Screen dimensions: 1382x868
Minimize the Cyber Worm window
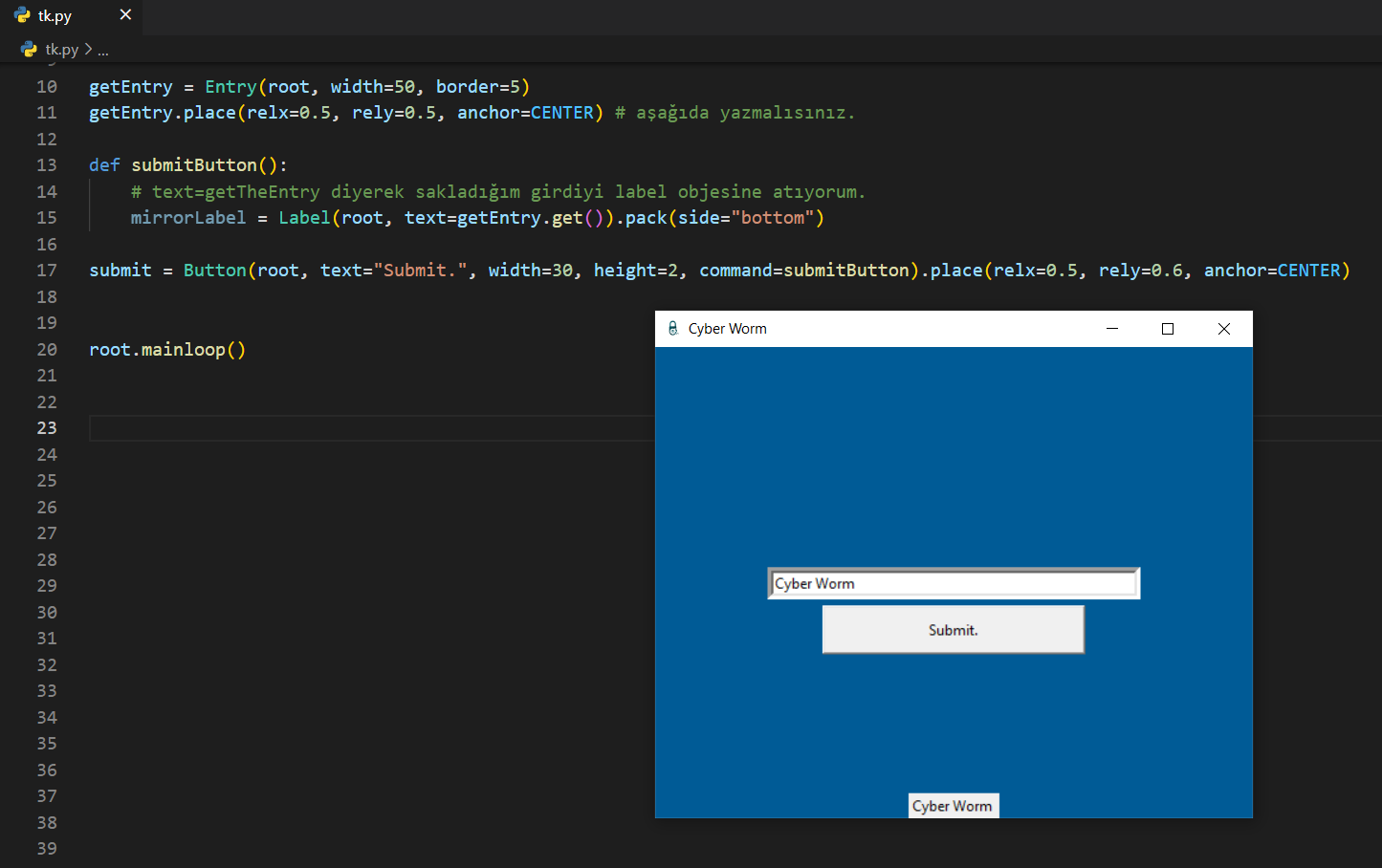pos(1111,329)
